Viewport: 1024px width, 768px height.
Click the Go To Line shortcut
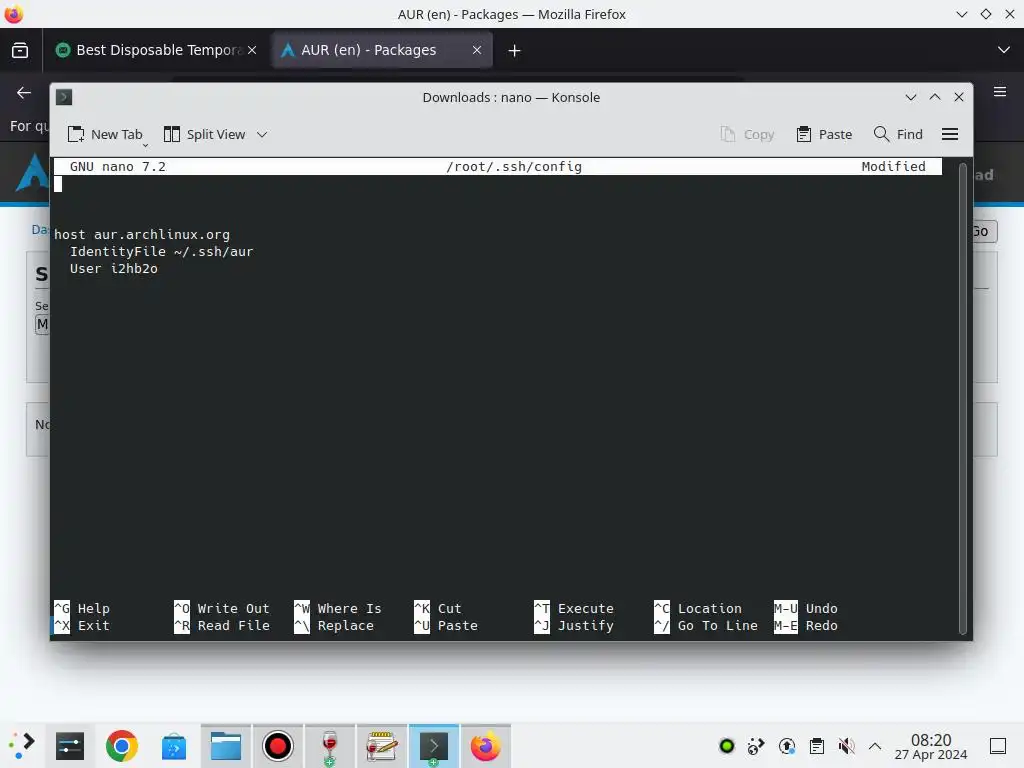click(x=706, y=626)
